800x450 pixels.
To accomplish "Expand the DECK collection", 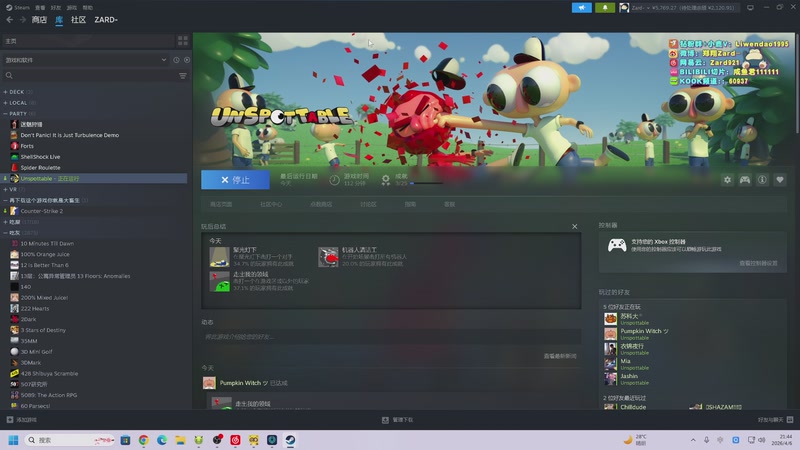I will click(17, 92).
